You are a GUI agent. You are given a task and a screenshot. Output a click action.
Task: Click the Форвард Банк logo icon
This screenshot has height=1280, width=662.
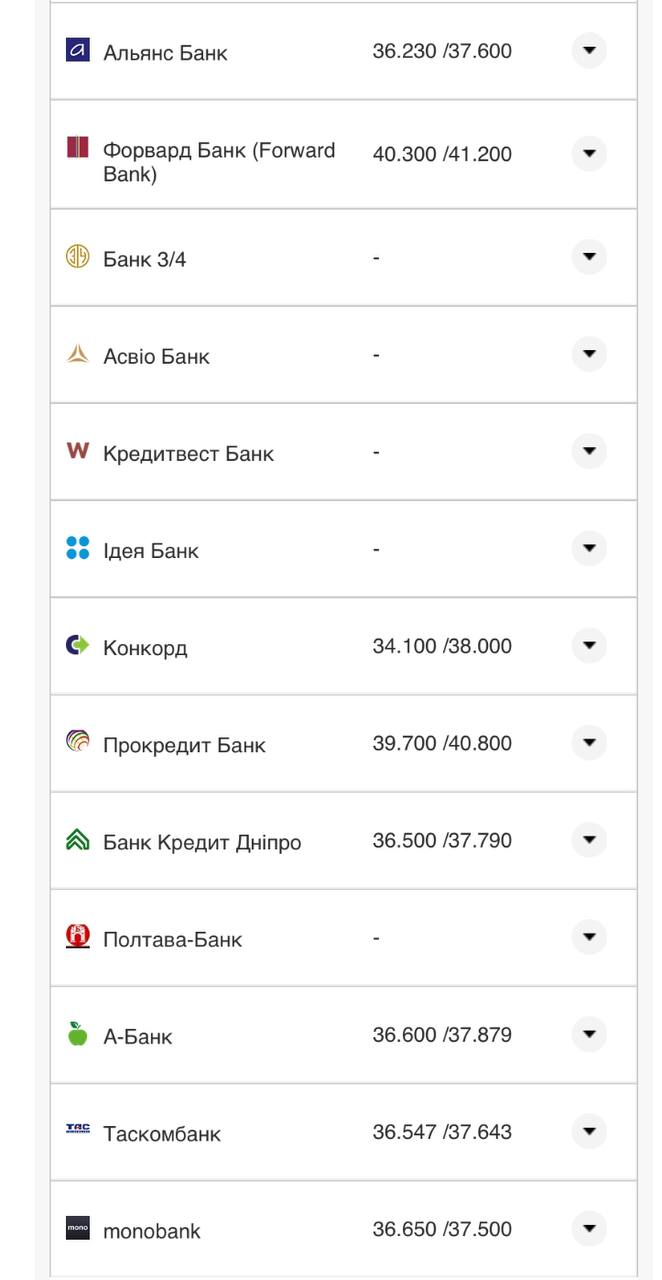coord(78,148)
